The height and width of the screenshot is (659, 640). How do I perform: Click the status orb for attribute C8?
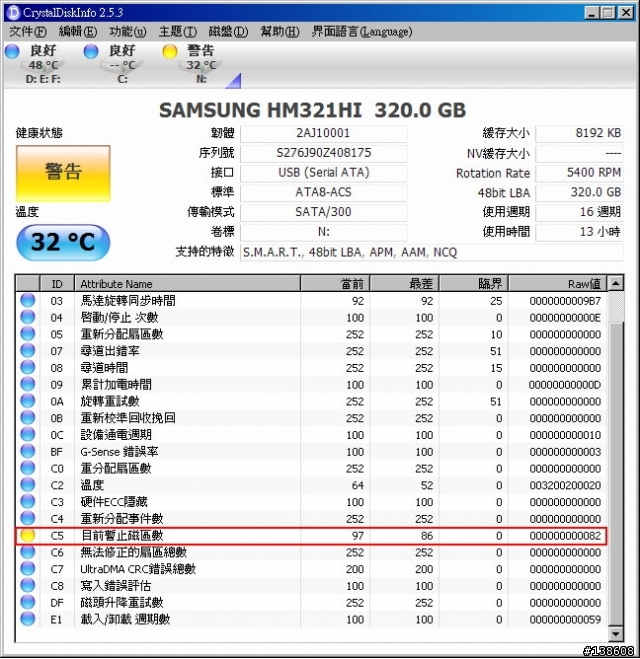coord(28,586)
